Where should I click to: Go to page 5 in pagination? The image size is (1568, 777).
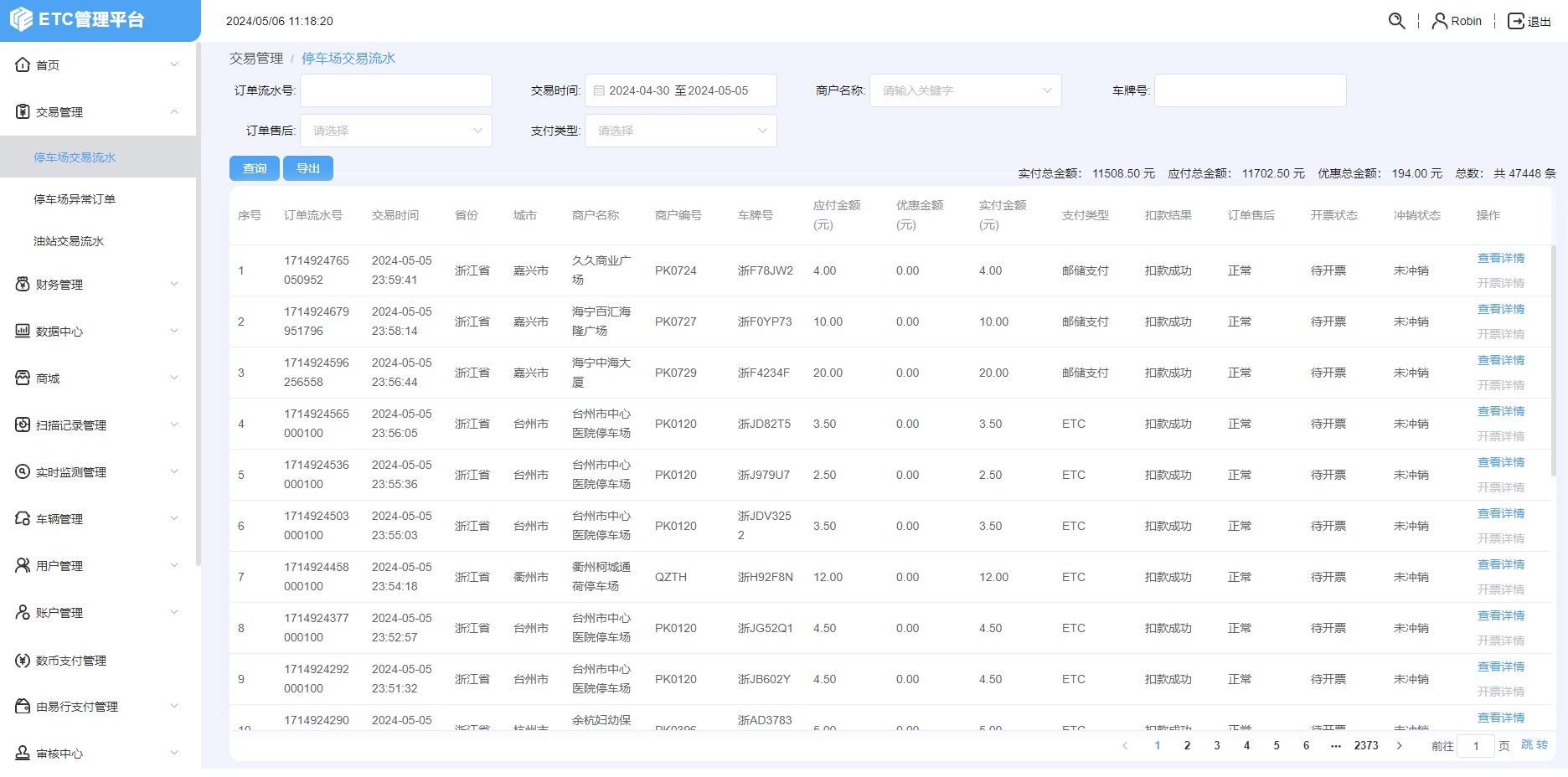pos(1277,745)
